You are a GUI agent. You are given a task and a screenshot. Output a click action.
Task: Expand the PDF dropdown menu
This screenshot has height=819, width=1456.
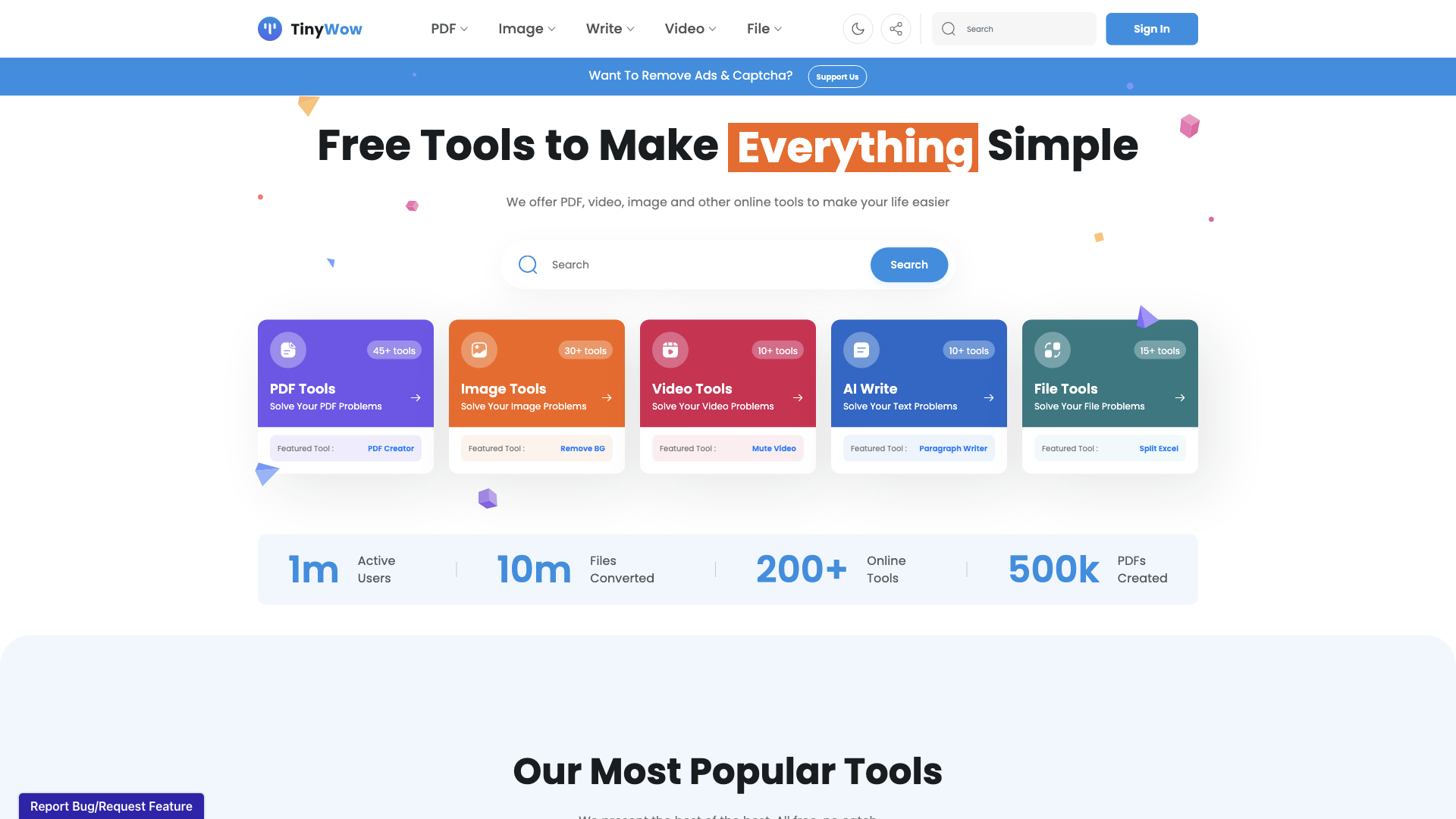(x=449, y=28)
